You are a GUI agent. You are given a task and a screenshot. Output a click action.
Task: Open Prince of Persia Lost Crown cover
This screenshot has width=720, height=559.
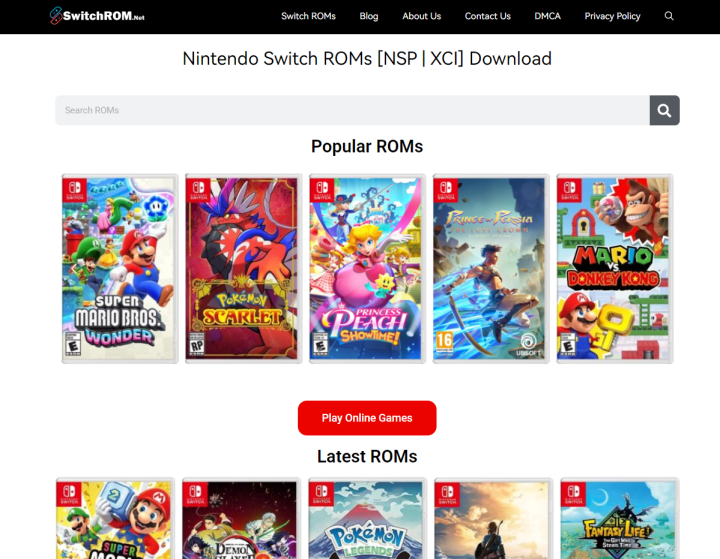pyautogui.click(x=491, y=269)
